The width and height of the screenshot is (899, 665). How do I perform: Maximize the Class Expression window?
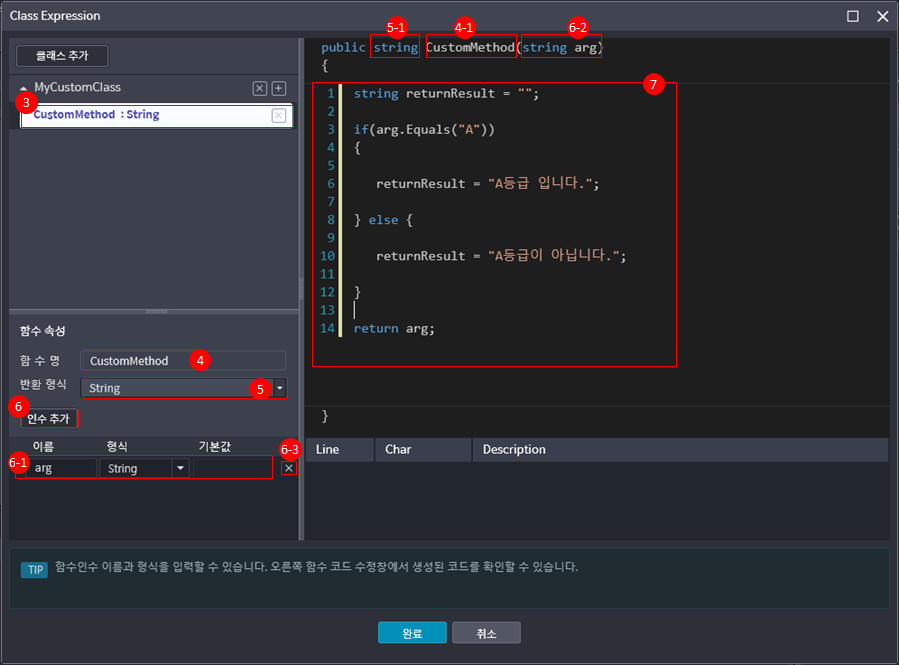(x=853, y=16)
